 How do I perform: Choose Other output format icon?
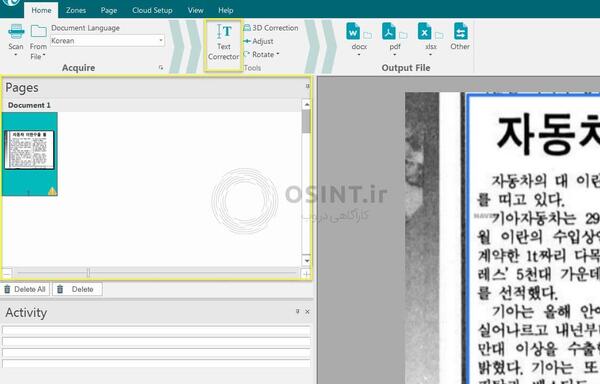pos(460,31)
